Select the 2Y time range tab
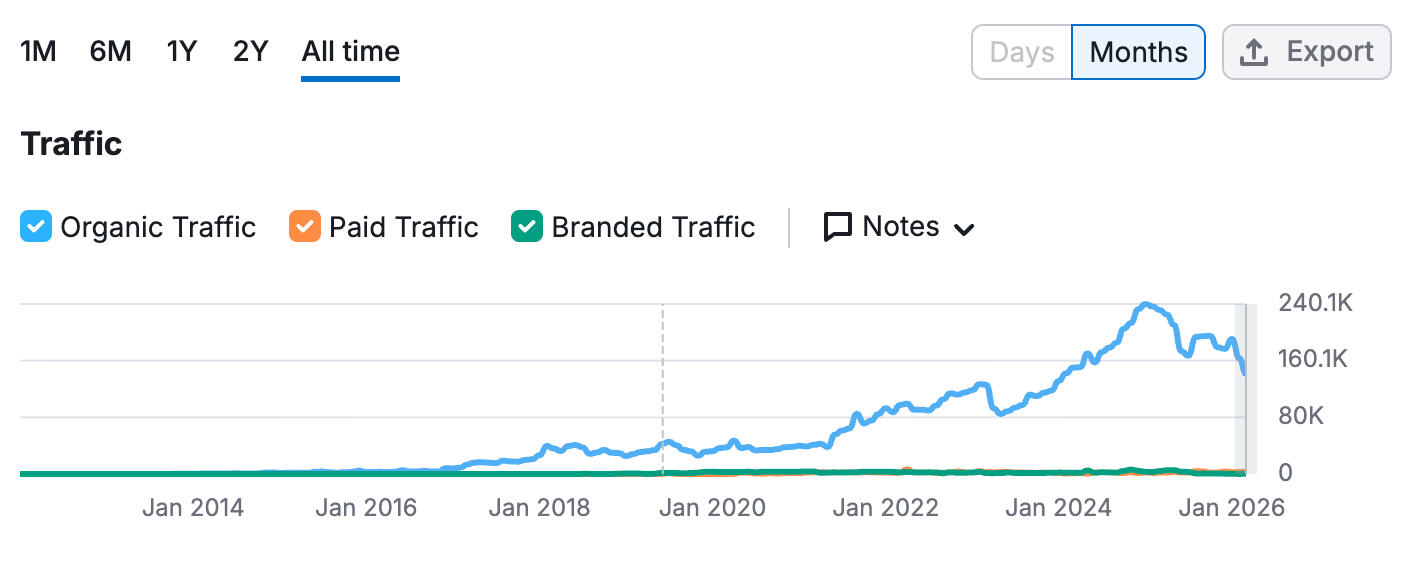This screenshot has width=1418, height=564. point(250,51)
